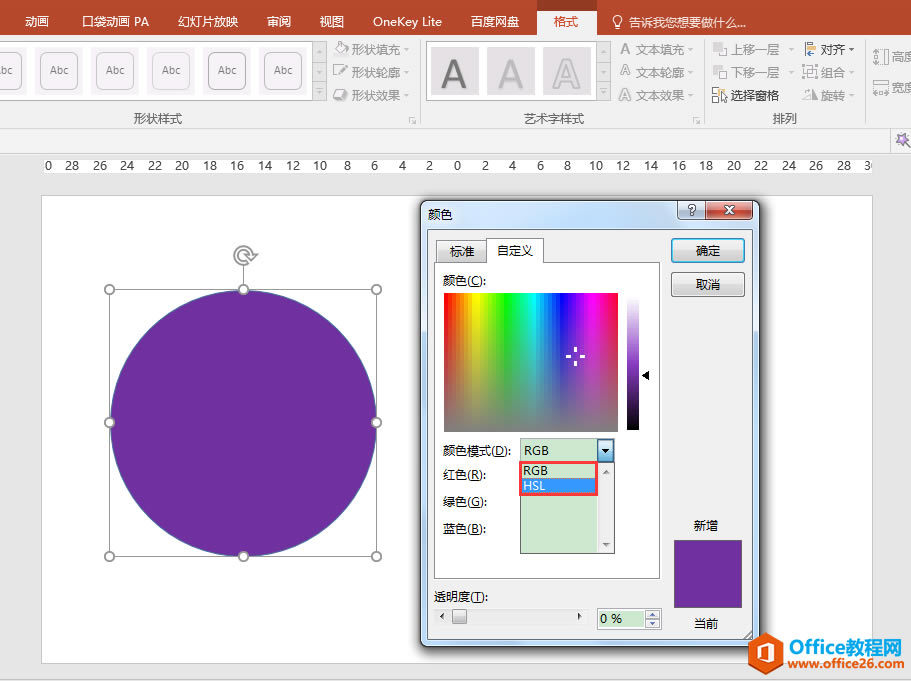Click the luminance slider bar
Viewport: 911px width, 681px height.
click(x=633, y=364)
